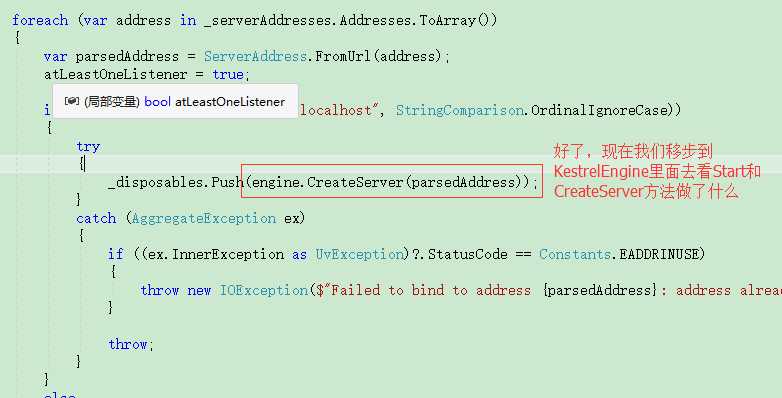Click the 'new' keyword before IOException
The height and width of the screenshot is (398, 782).
199,290
